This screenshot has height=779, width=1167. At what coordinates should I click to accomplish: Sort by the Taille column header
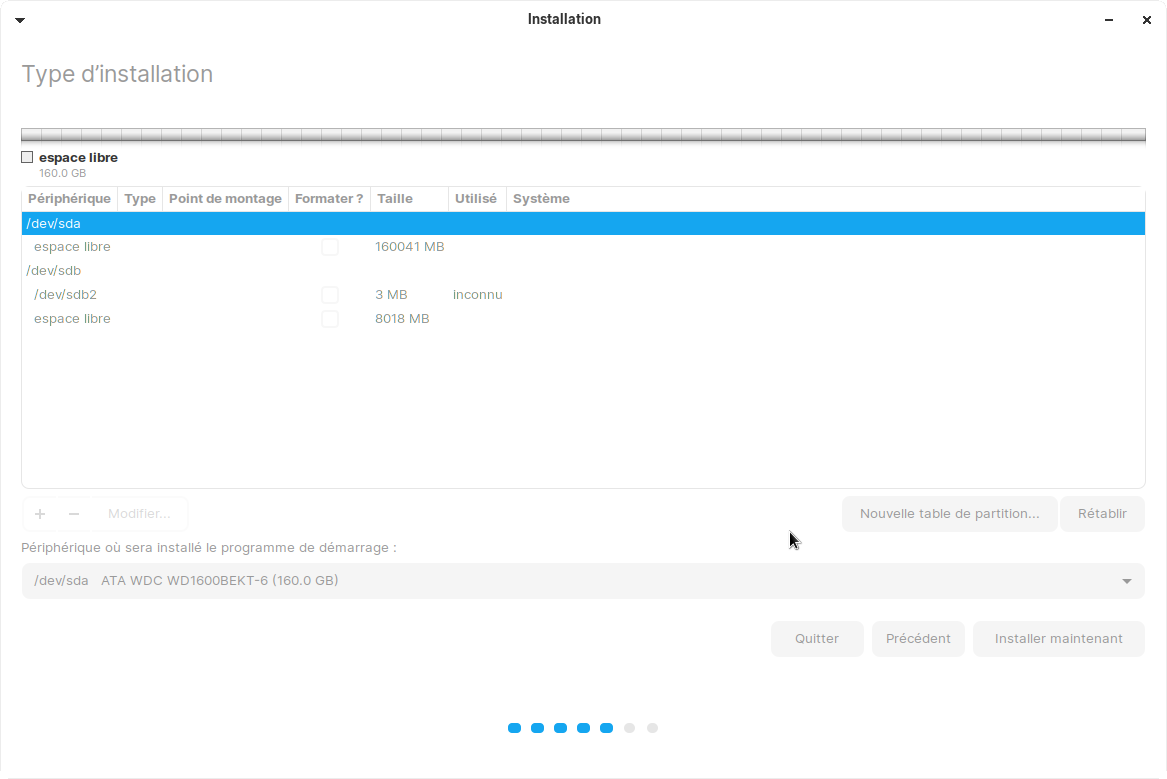coord(395,199)
